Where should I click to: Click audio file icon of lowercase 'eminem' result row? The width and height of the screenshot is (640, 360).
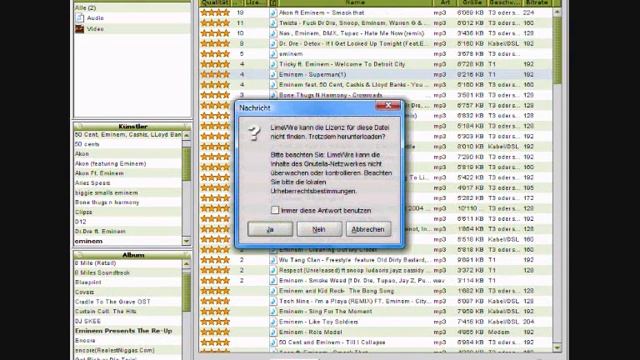tap(273, 54)
